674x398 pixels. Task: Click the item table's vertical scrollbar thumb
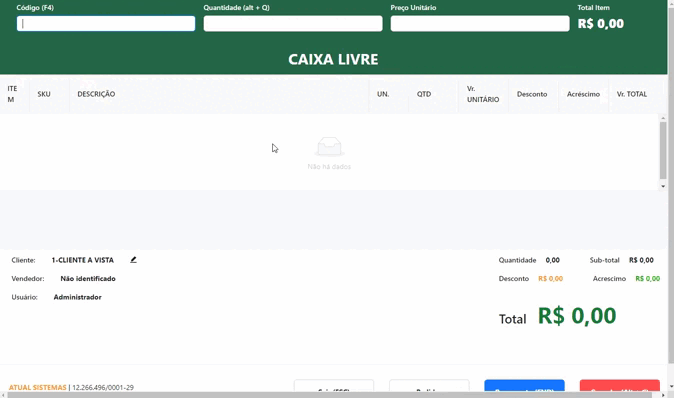(663, 150)
